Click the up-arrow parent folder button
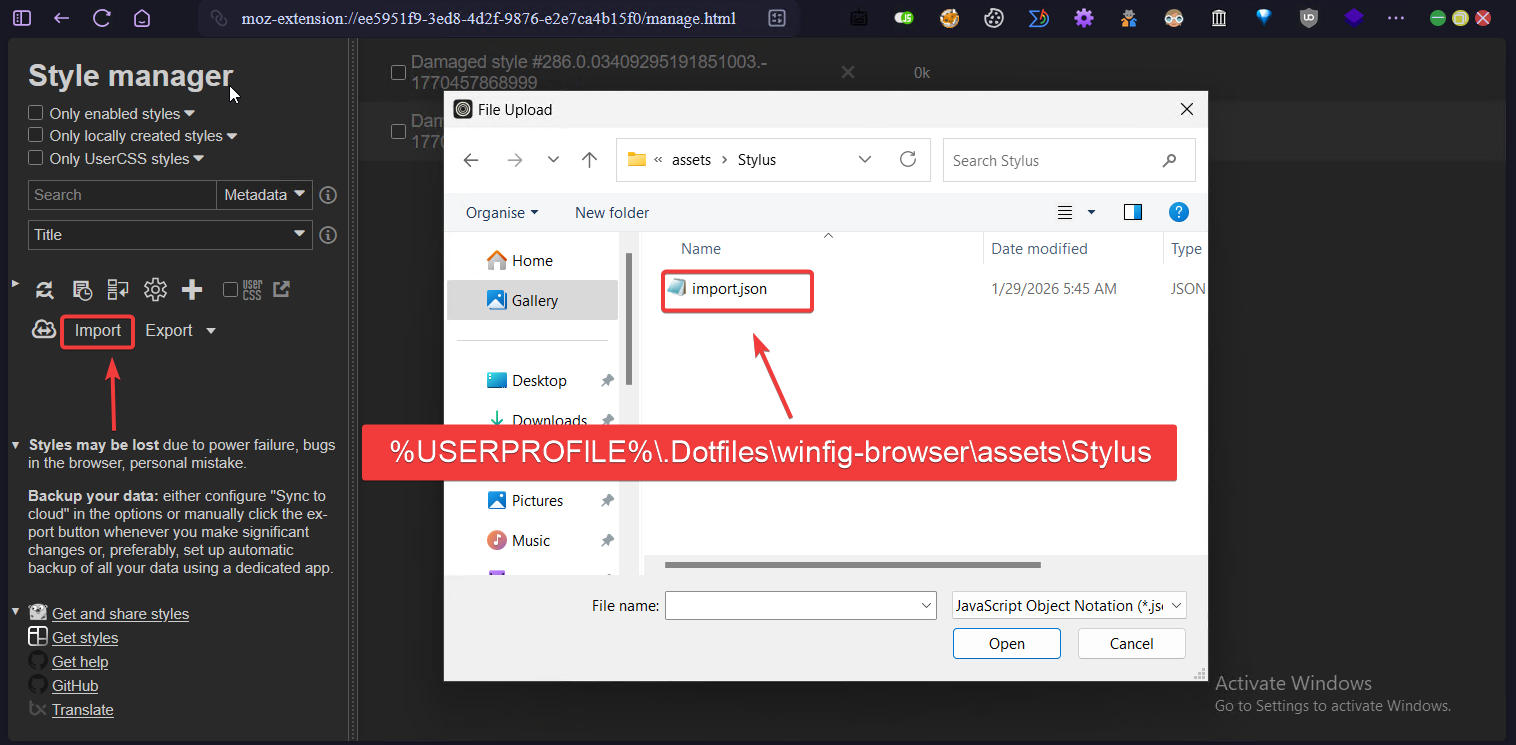The height and width of the screenshot is (745, 1516). click(590, 160)
